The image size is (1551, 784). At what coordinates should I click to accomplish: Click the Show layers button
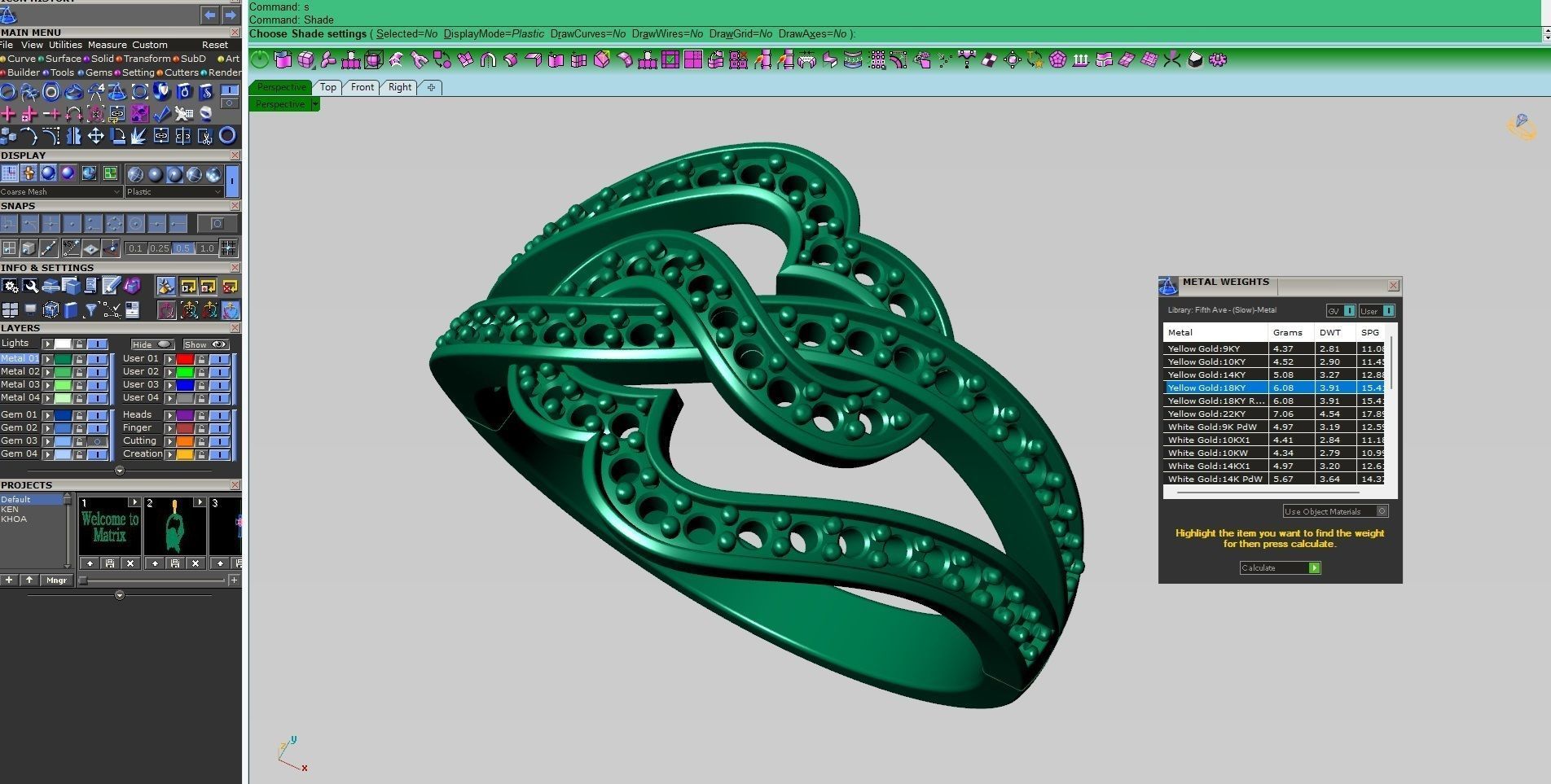(205, 344)
